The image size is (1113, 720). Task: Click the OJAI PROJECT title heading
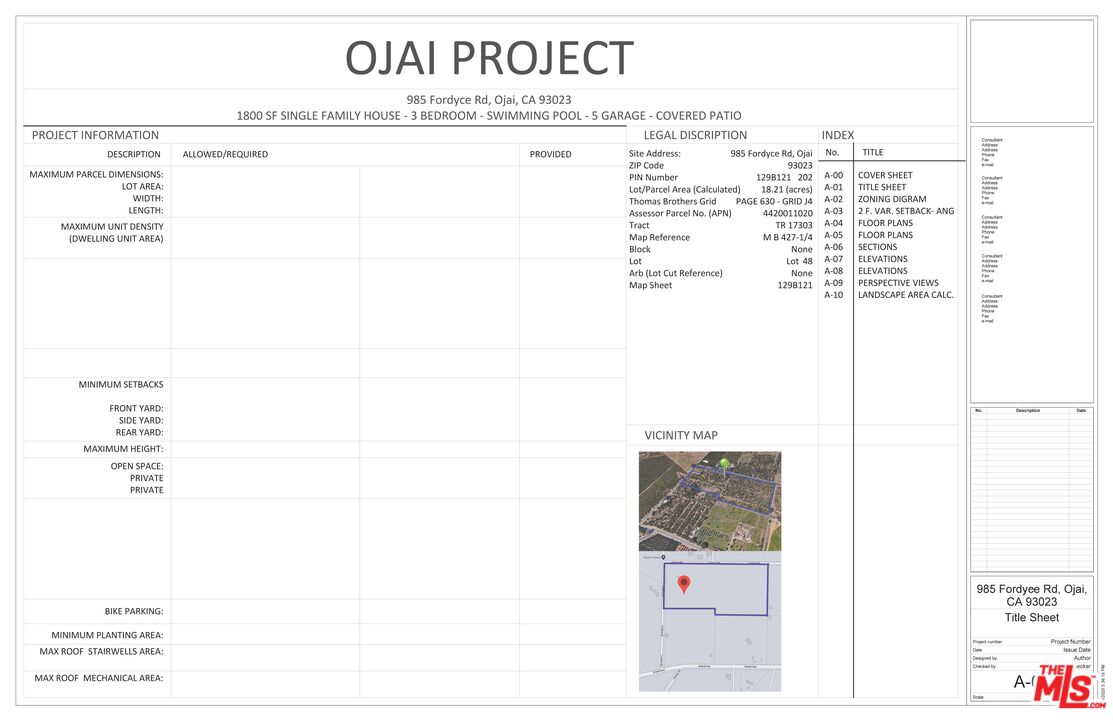tap(489, 58)
